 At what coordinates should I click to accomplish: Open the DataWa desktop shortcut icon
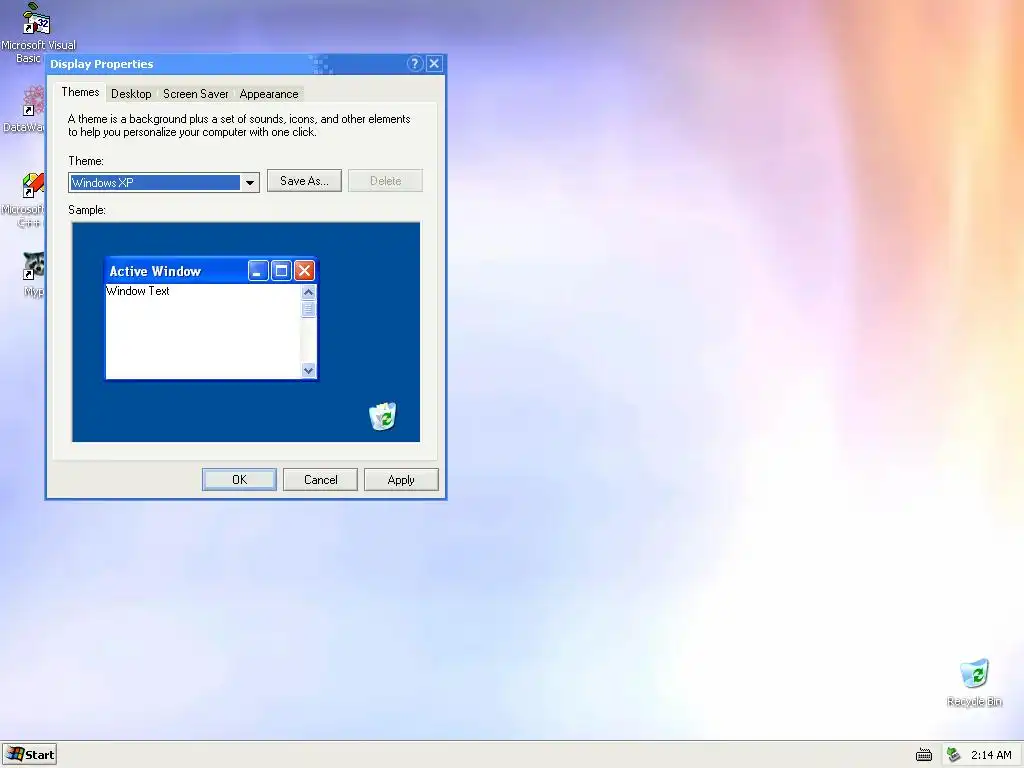coord(33,103)
